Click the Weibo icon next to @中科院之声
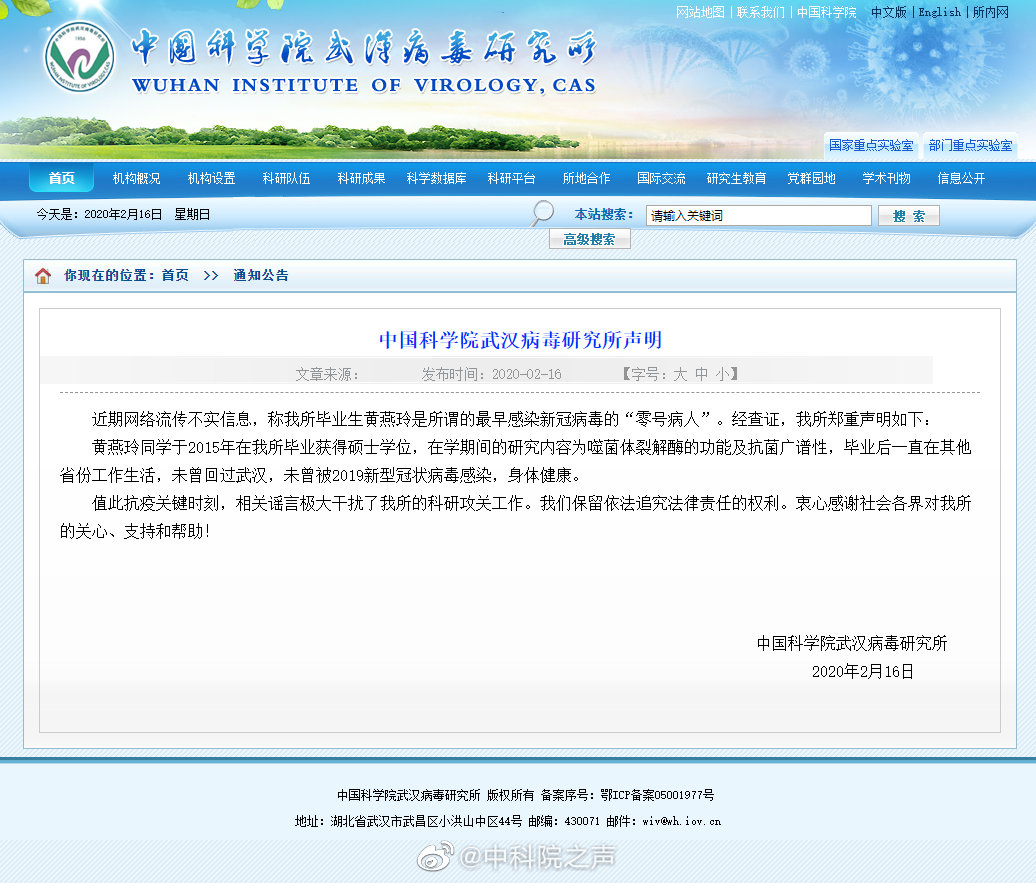The height and width of the screenshot is (883, 1036). pyautogui.click(x=432, y=857)
